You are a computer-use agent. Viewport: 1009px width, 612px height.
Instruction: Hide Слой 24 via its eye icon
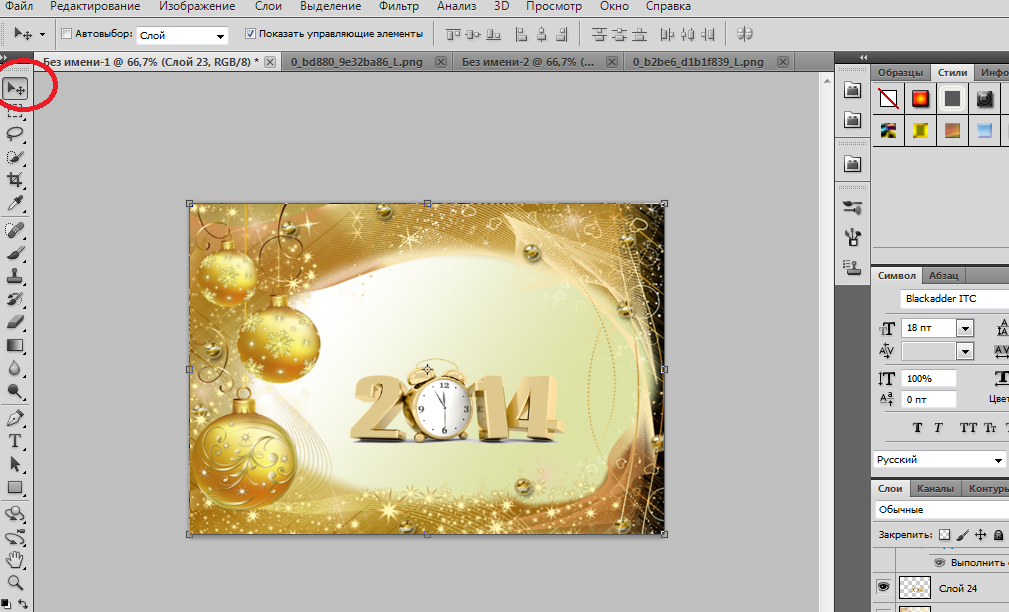(x=884, y=587)
